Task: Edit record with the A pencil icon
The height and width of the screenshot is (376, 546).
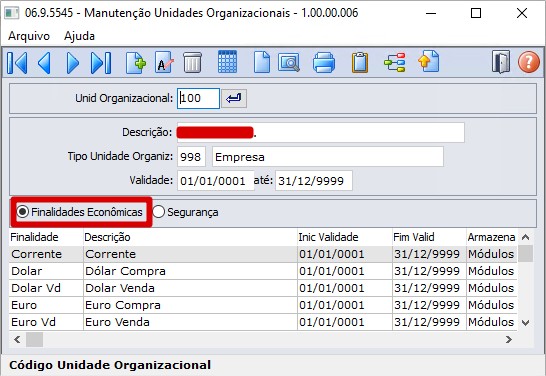Action: (x=164, y=63)
